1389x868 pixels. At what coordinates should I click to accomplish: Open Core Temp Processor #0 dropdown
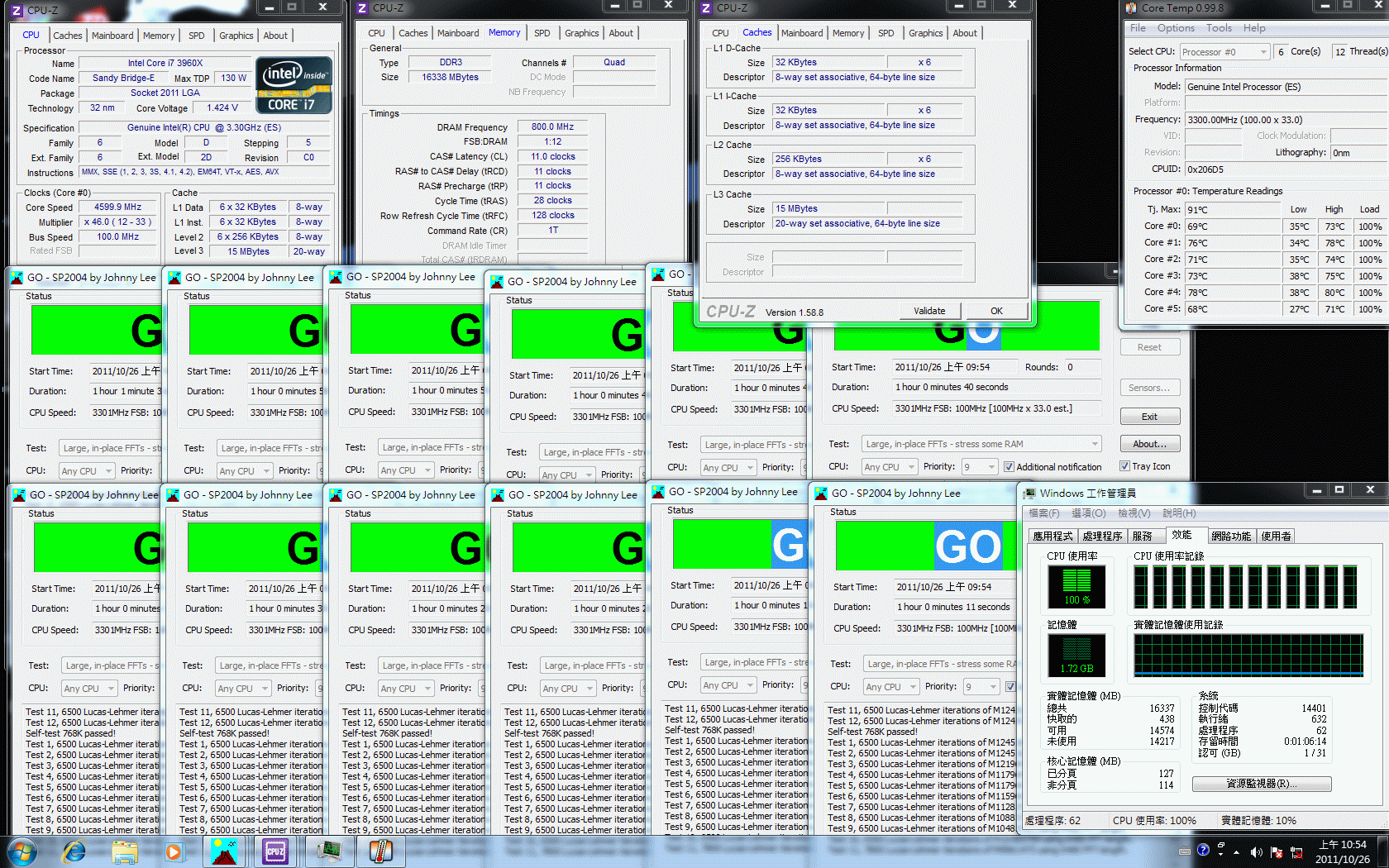[x=1224, y=52]
